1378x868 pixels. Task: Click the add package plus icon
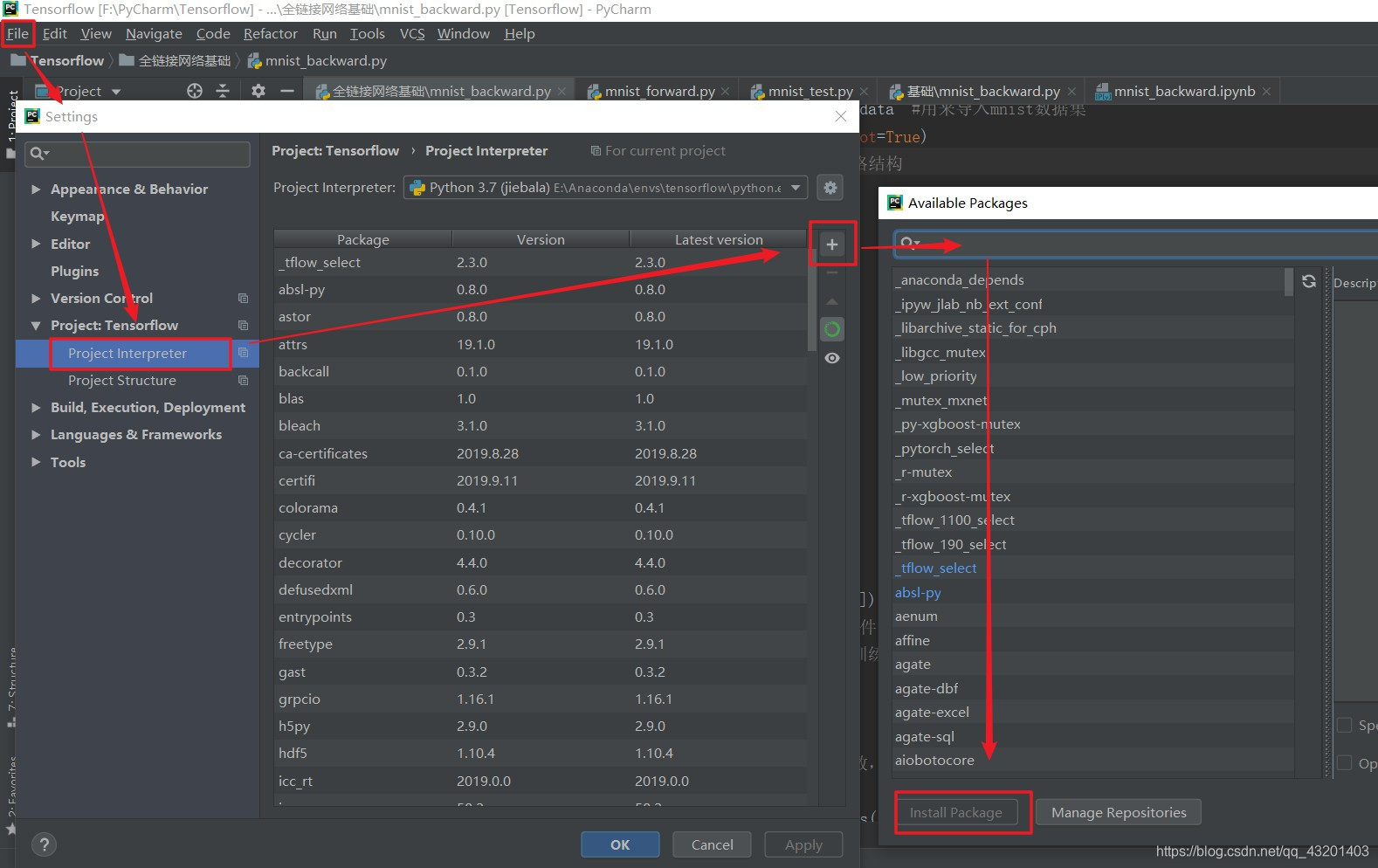[832, 245]
